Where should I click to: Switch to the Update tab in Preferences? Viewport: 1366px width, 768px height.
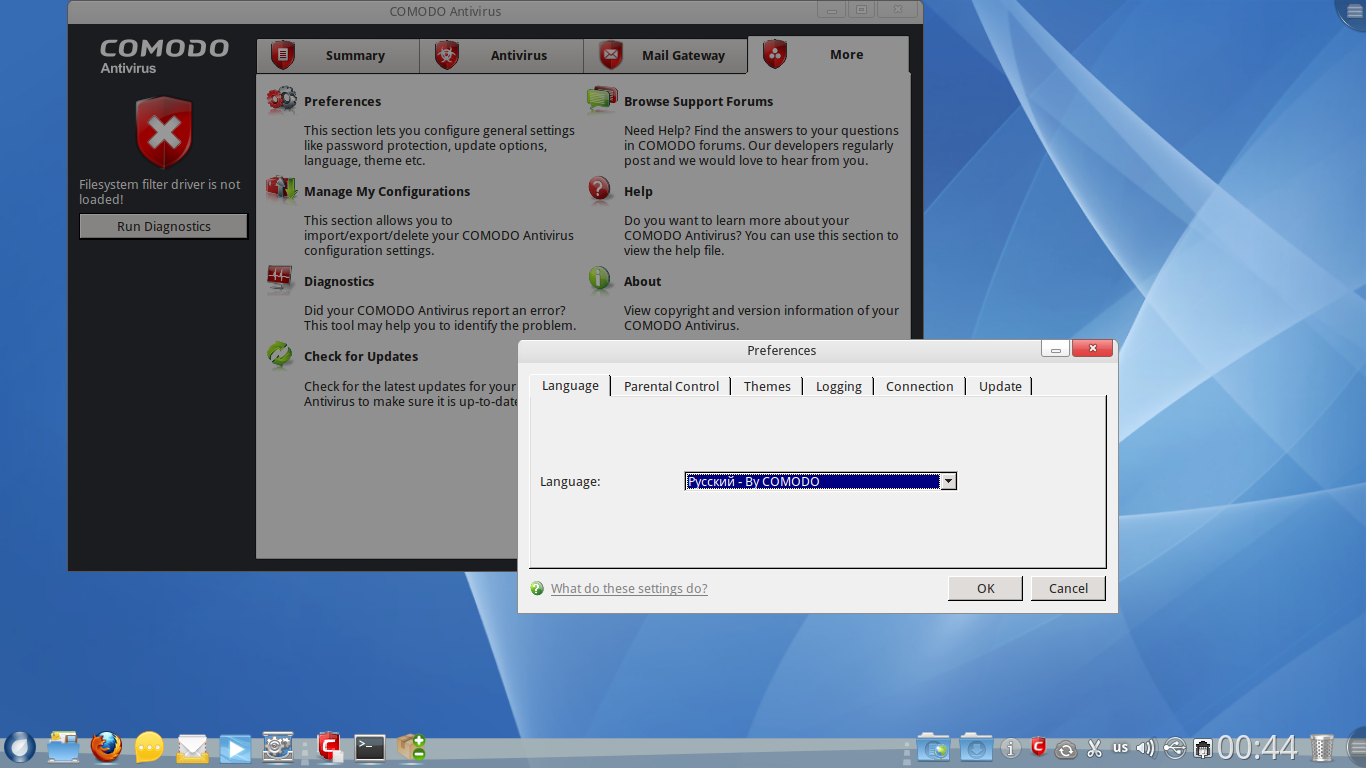(x=1000, y=386)
